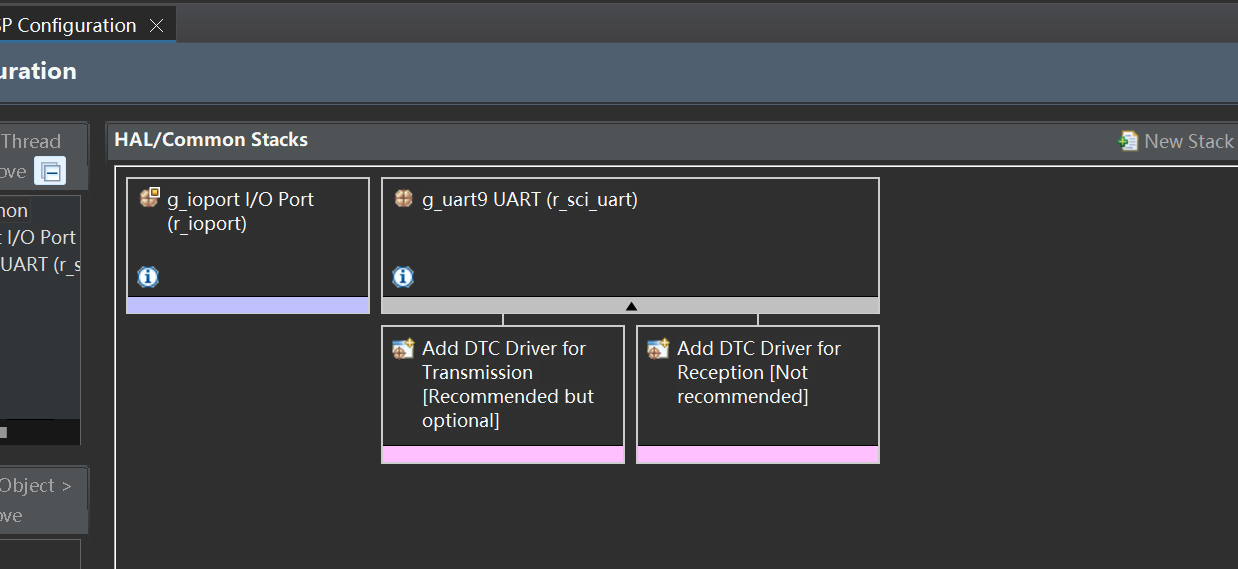The height and width of the screenshot is (569, 1238).
Task: Click the g_uart9 UART module icon
Action: tap(404, 199)
